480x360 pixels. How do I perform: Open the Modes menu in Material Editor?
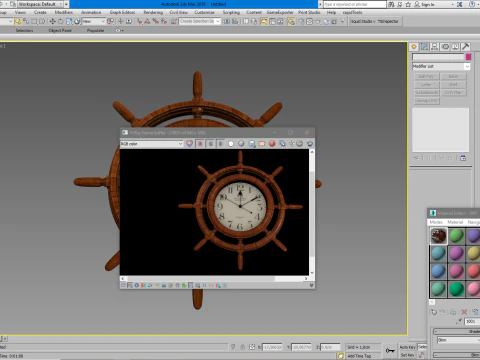click(436, 222)
